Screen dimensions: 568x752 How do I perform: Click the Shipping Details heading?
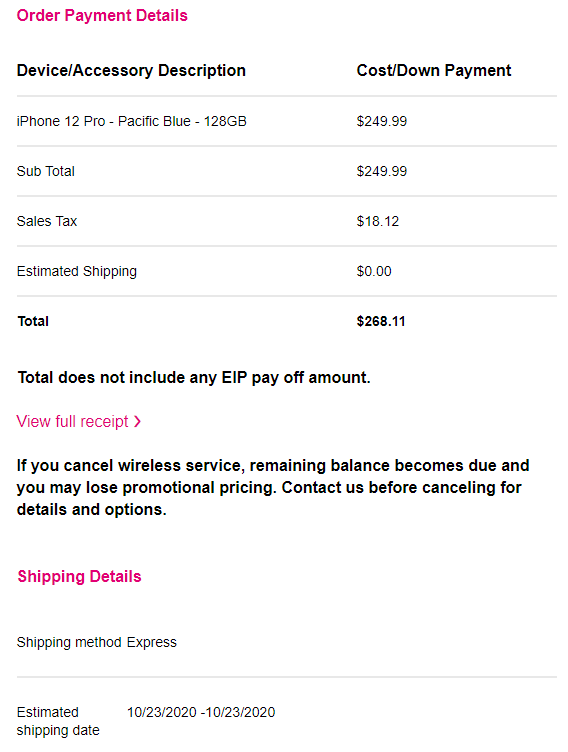click(80, 576)
